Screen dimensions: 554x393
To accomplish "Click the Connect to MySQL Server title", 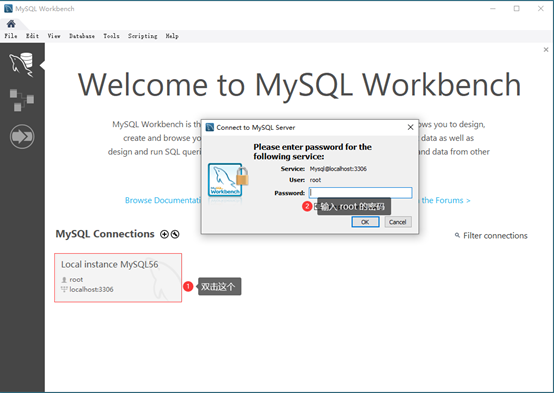I will 255,128.
